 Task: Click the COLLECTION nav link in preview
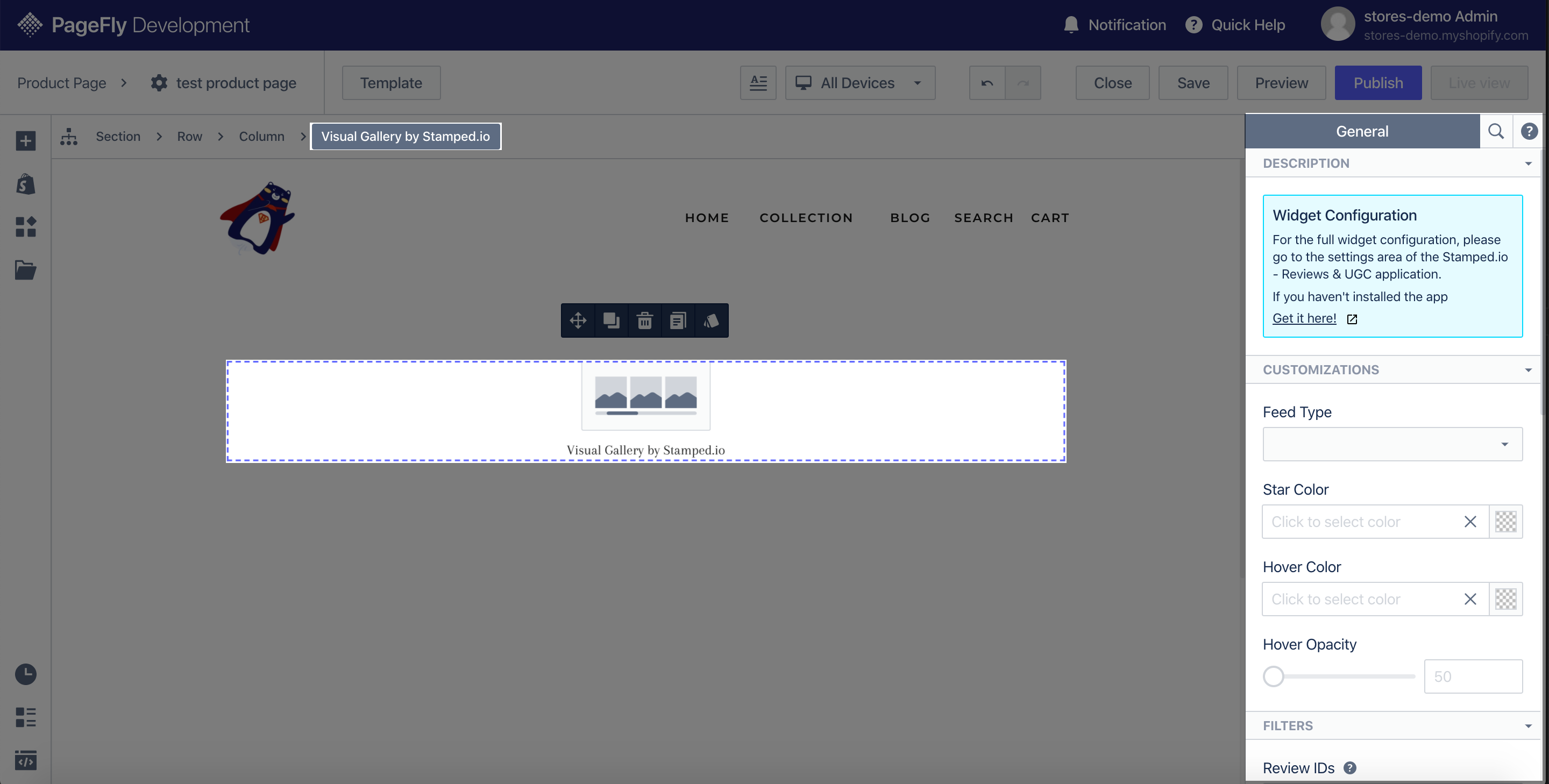click(x=806, y=218)
